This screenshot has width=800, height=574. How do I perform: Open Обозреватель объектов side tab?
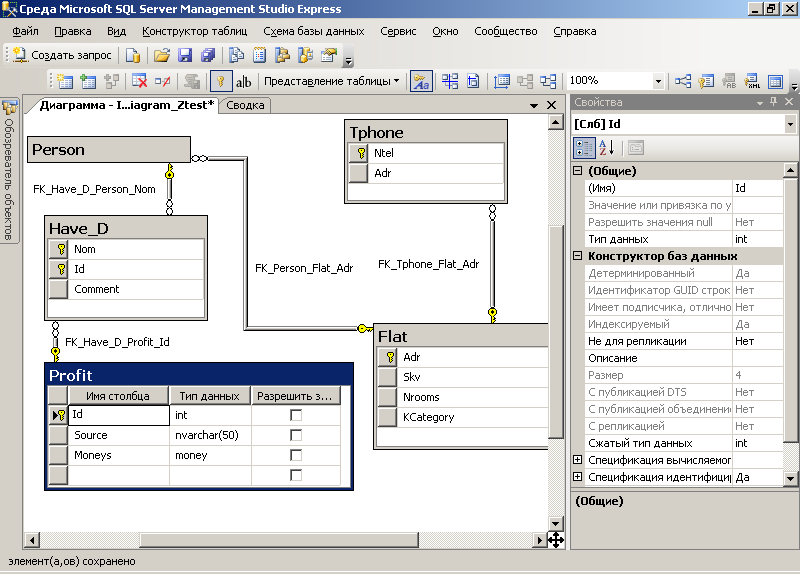pos(9,171)
